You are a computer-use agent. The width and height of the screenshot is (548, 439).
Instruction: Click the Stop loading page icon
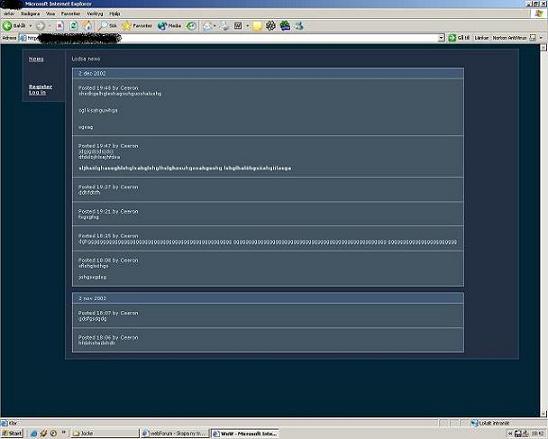[x=60, y=26]
